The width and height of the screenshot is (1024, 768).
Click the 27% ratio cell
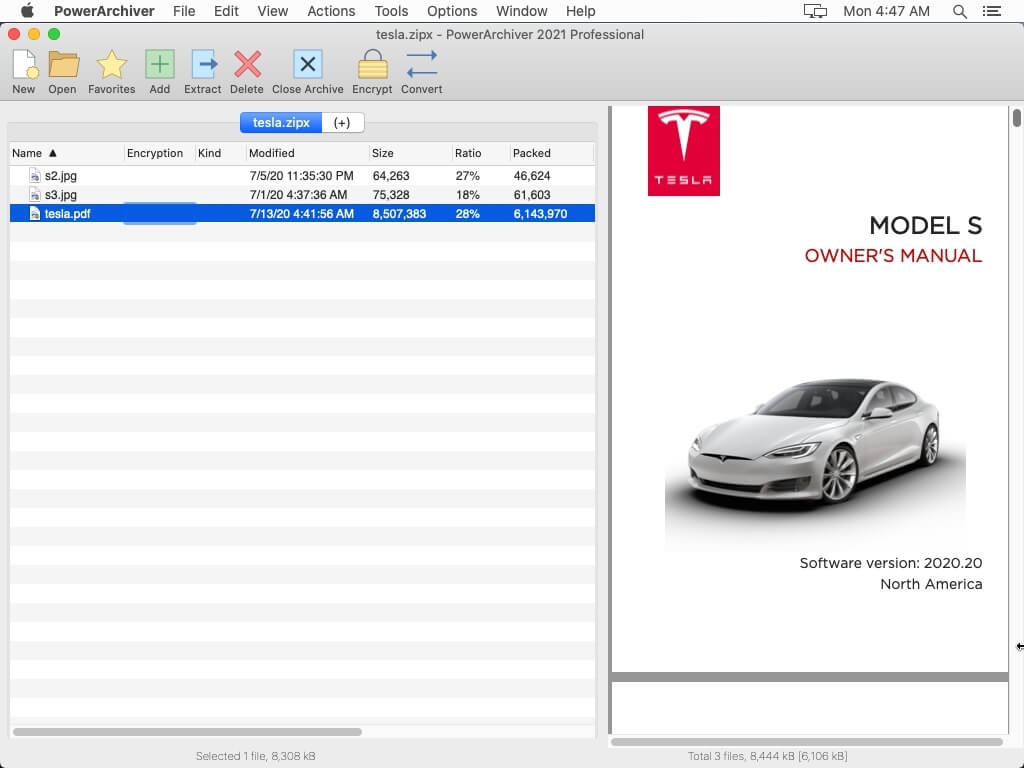468,176
